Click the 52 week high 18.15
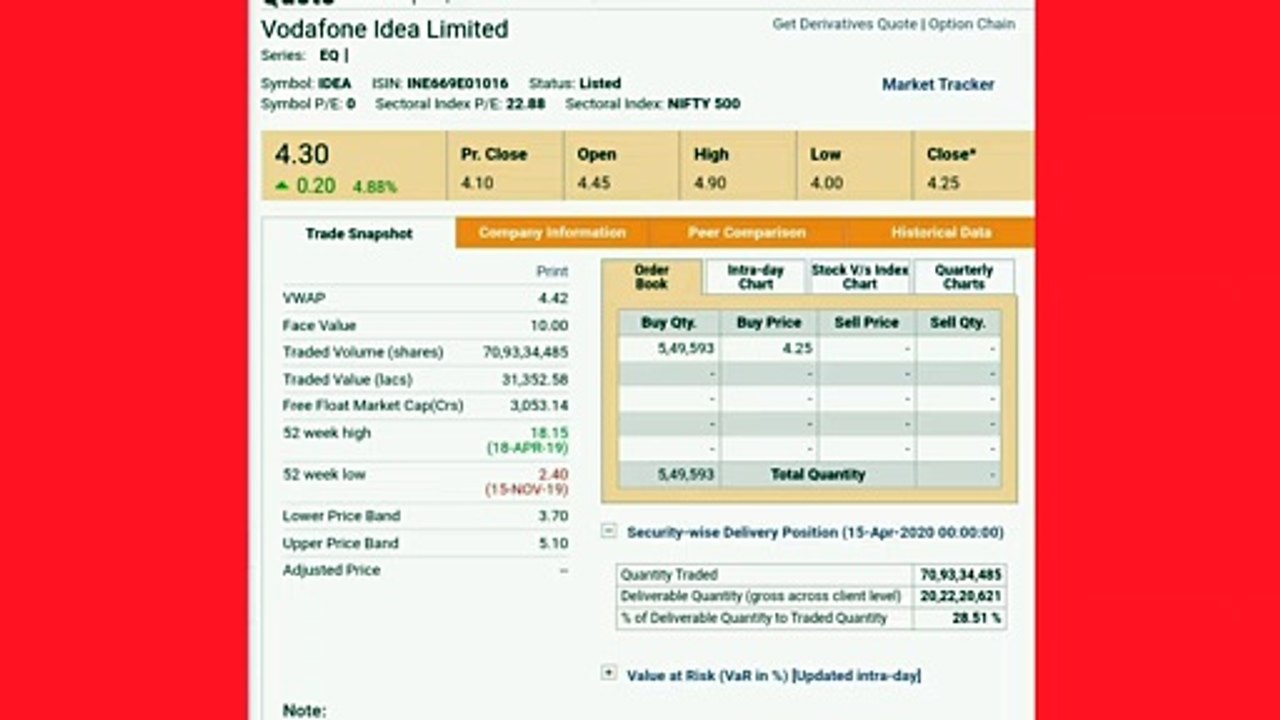Viewport: 1280px width, 720px height. pyautogui.click(x=551, y=432)
